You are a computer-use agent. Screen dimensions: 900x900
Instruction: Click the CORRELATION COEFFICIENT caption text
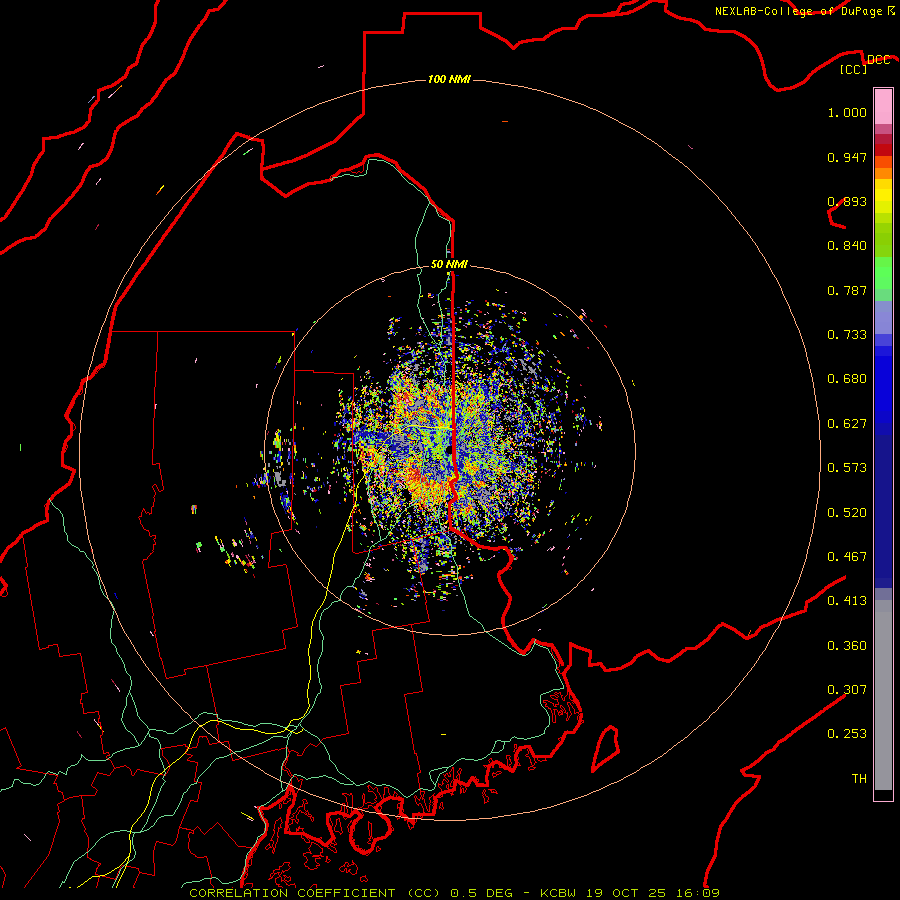click(x=292, y=893)
